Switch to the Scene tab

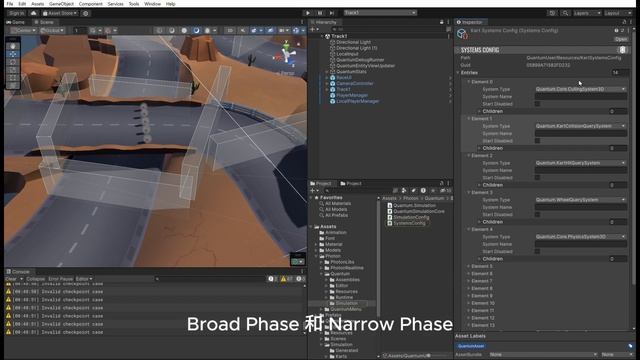(x=44, y=22)
